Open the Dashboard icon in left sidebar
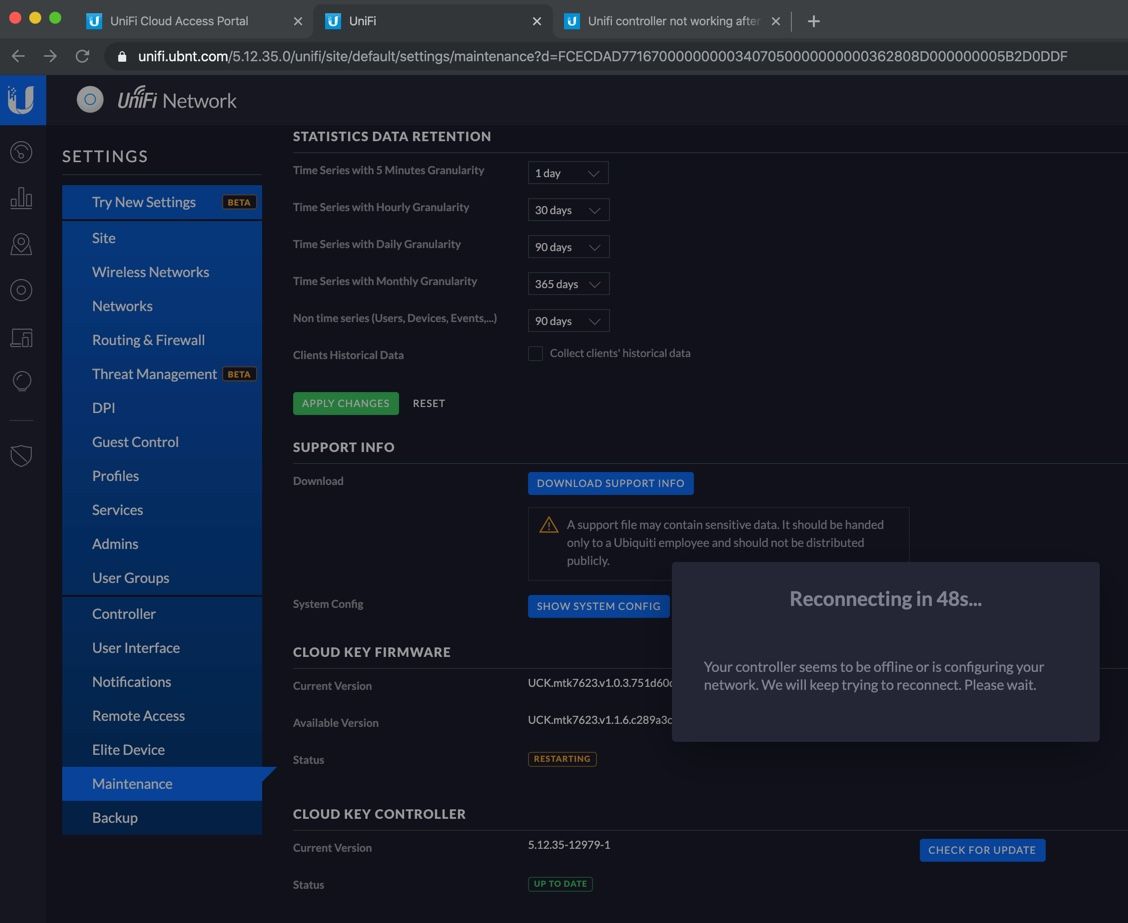1128x923 pixels. (21, 153)
